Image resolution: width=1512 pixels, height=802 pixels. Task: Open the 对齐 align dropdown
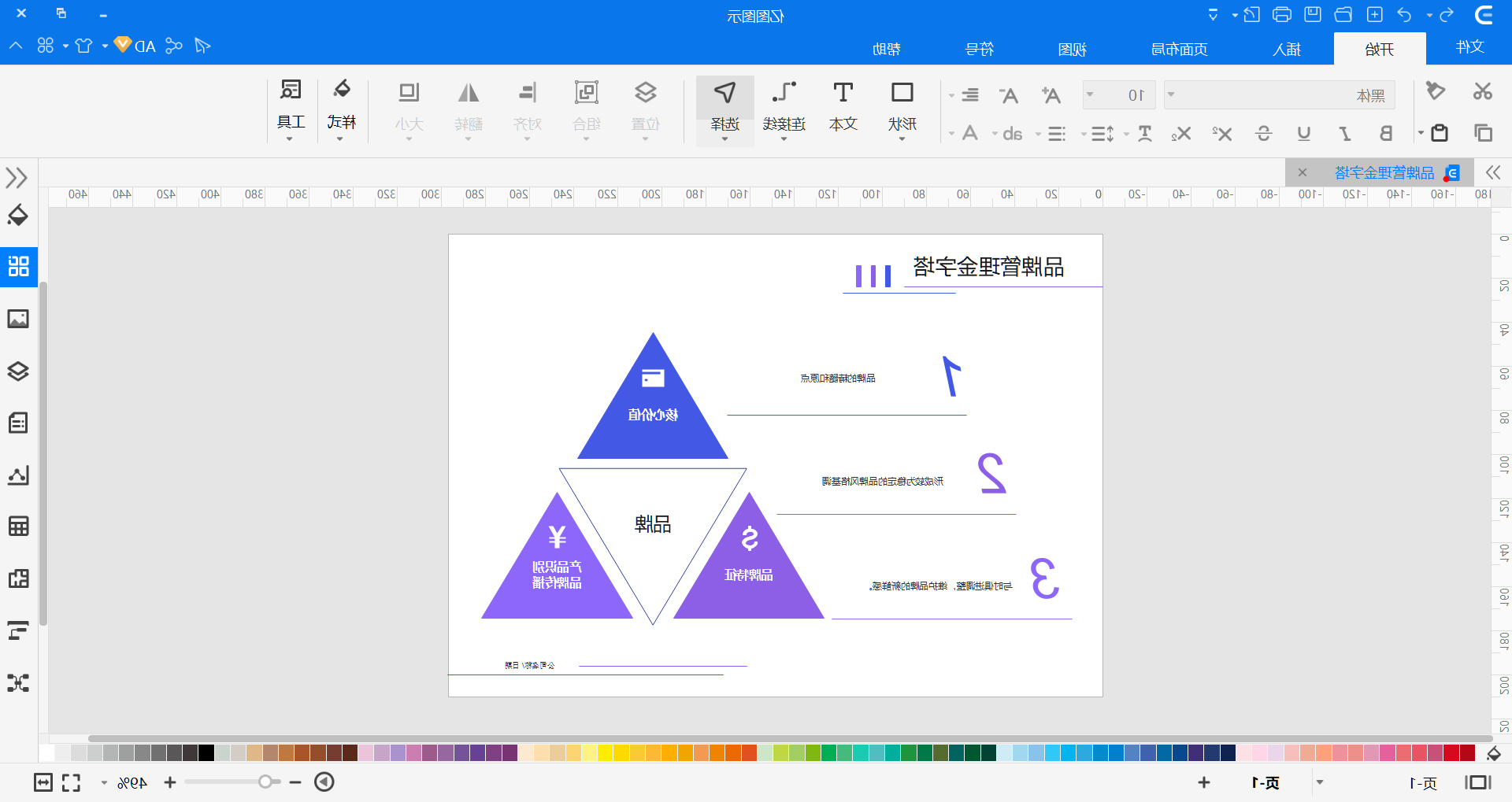click(528, 109)
